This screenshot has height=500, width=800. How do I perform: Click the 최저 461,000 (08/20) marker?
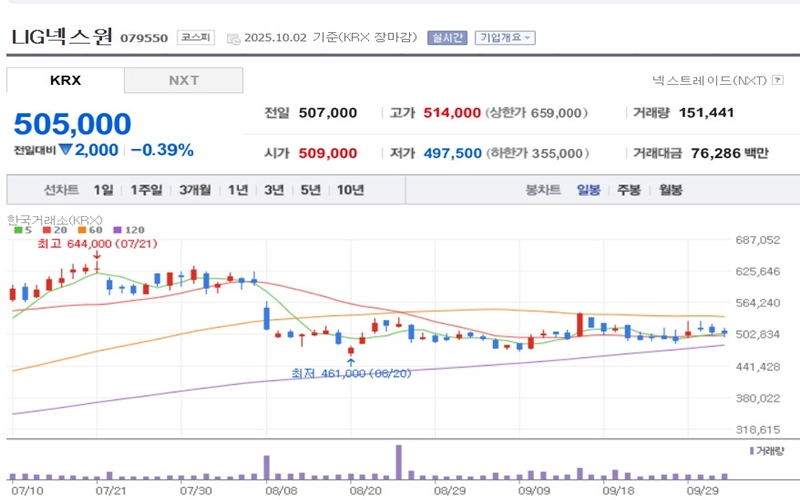click(x=351, y=373)
